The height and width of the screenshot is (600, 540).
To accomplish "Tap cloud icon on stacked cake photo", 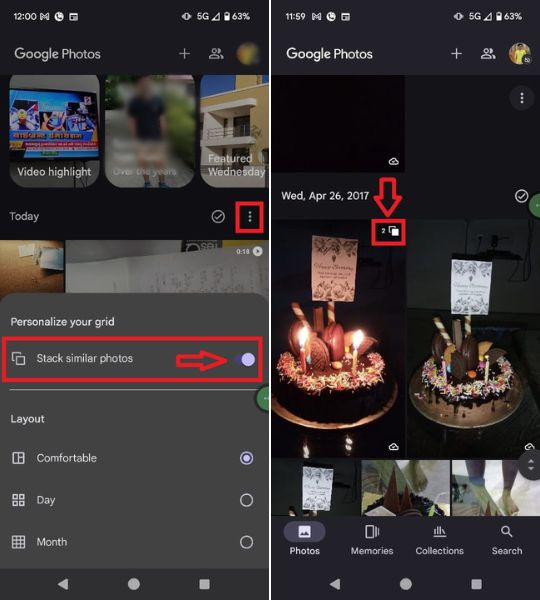I will click(x=393, y=447).
